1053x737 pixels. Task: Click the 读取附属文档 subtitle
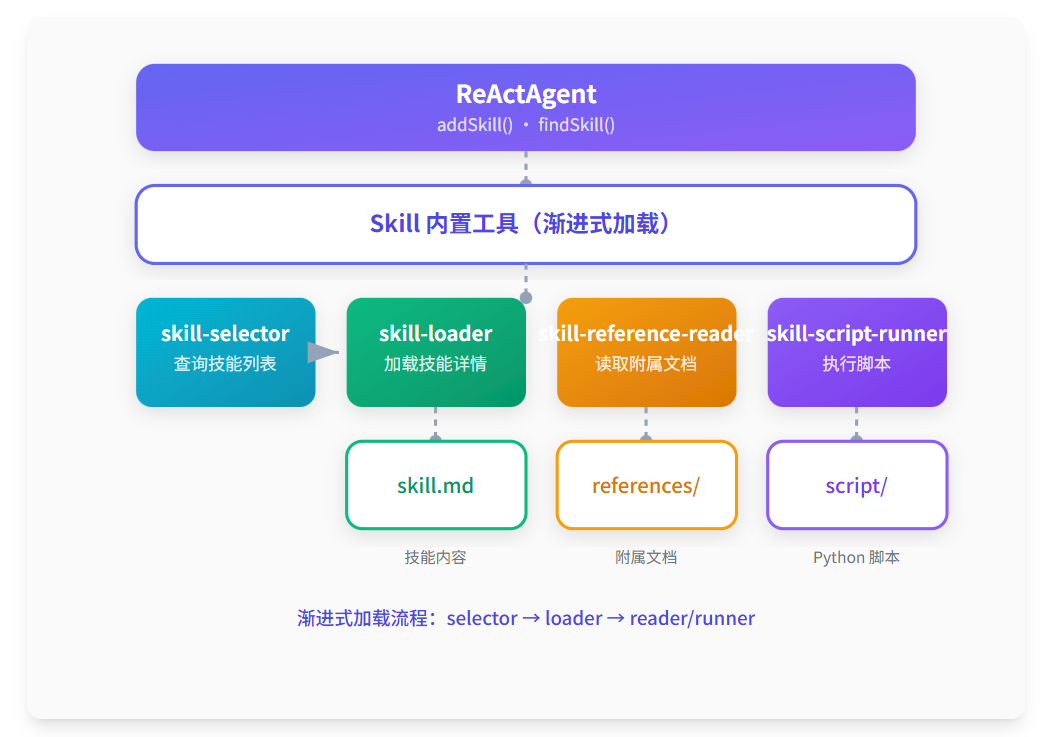tap(646, 364)
